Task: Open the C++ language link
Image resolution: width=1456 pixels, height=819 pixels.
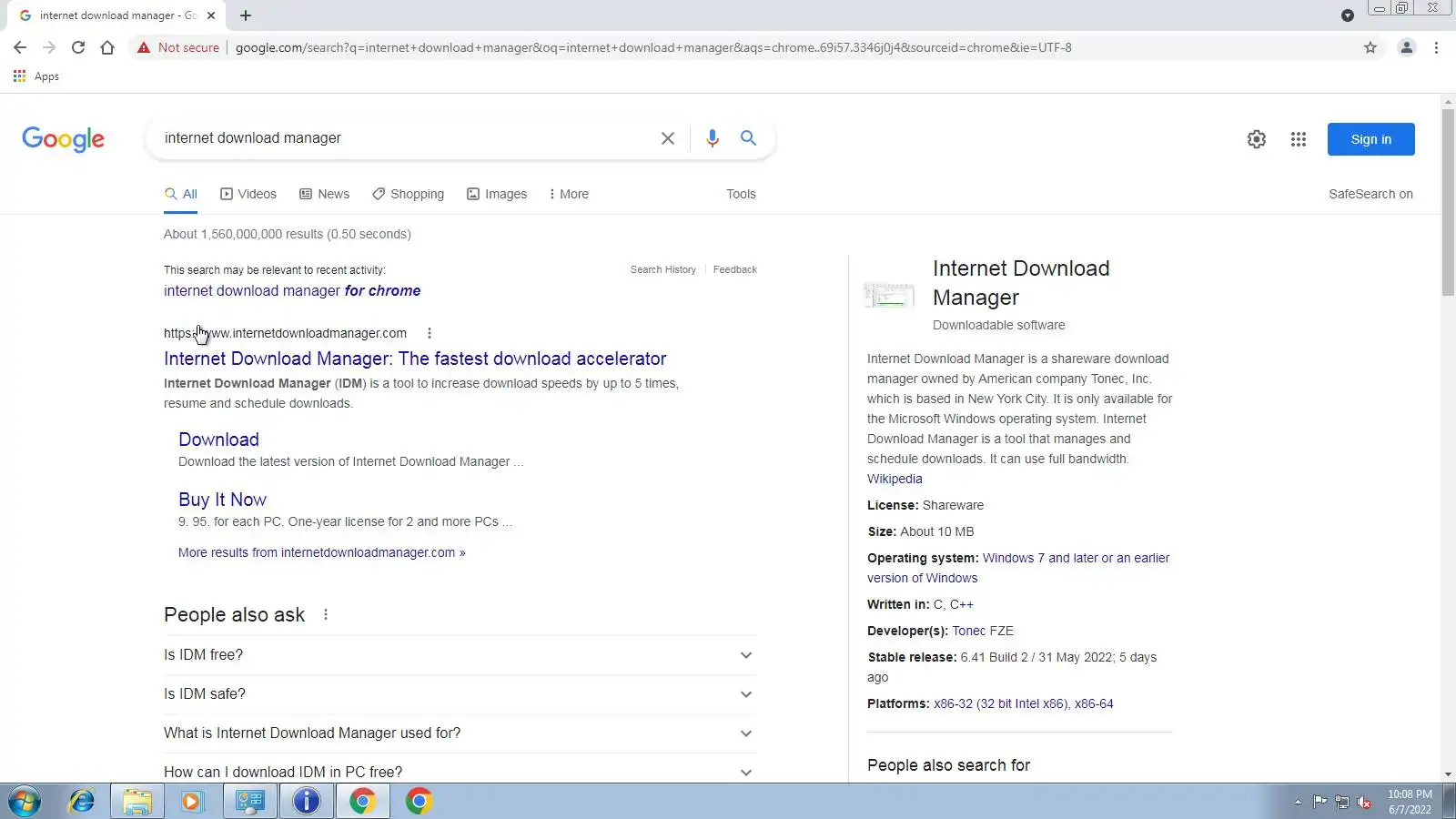Action: click(x=962, y=604)
